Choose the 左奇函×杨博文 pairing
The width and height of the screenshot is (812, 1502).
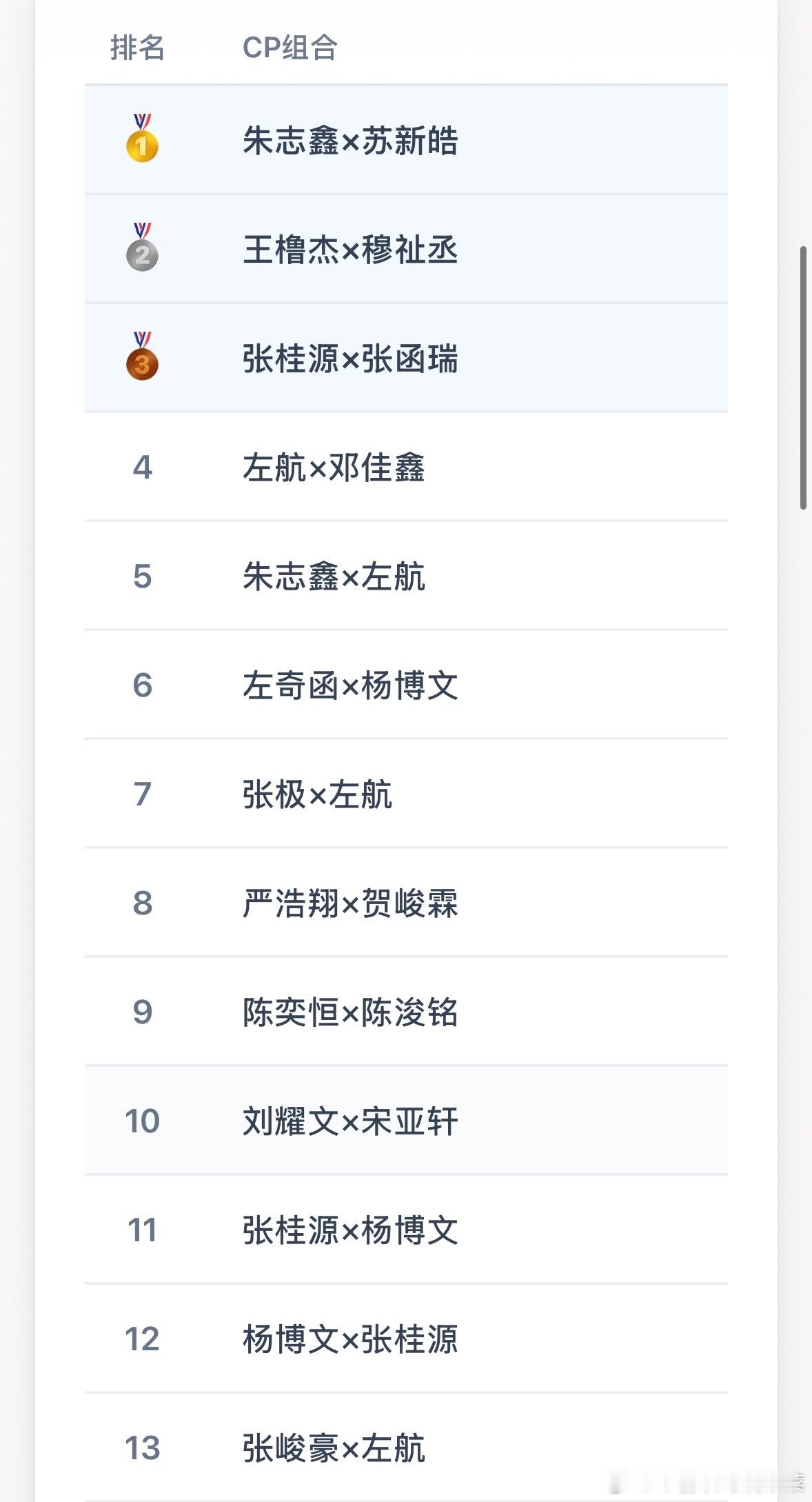(406, 685)
